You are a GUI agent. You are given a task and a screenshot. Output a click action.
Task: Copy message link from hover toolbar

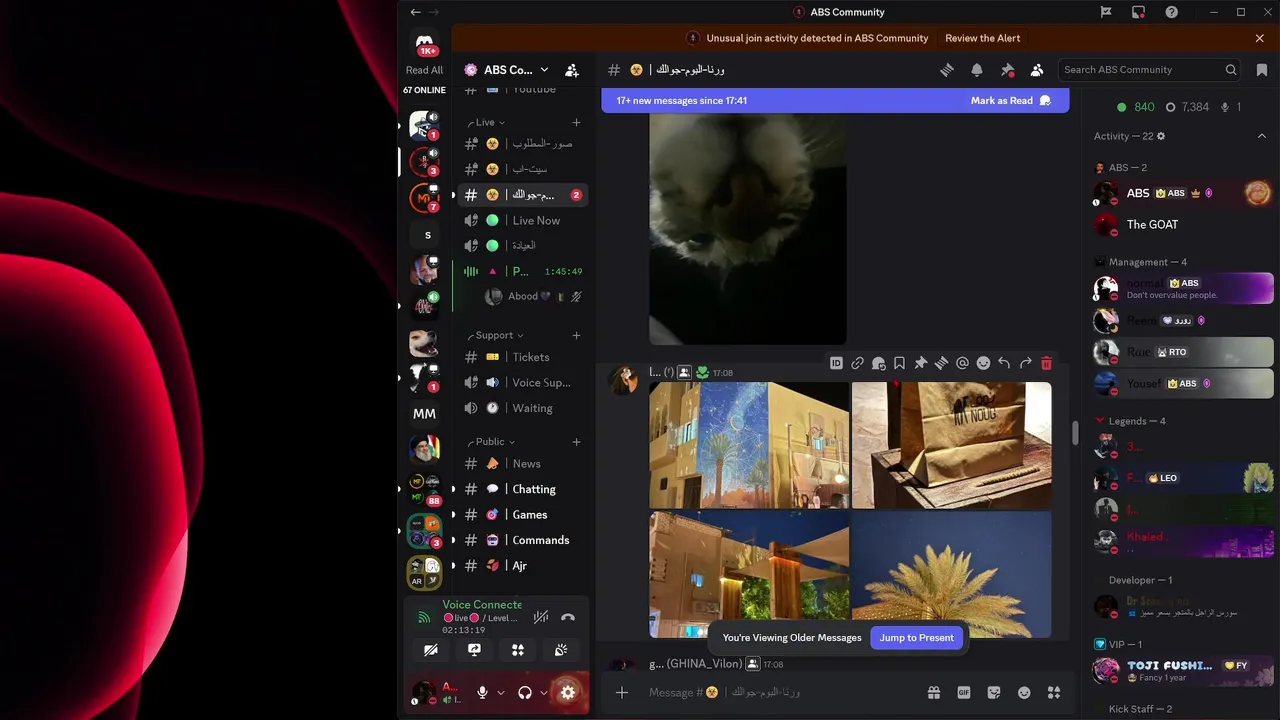tap(857, 363)
